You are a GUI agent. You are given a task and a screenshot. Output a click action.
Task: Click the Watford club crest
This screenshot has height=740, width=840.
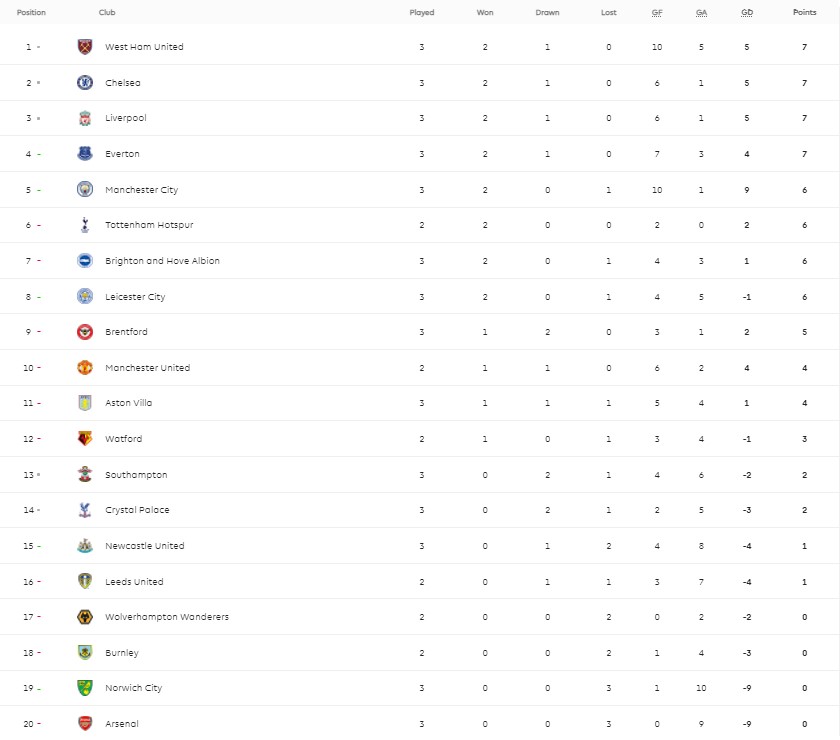[85, 439]
